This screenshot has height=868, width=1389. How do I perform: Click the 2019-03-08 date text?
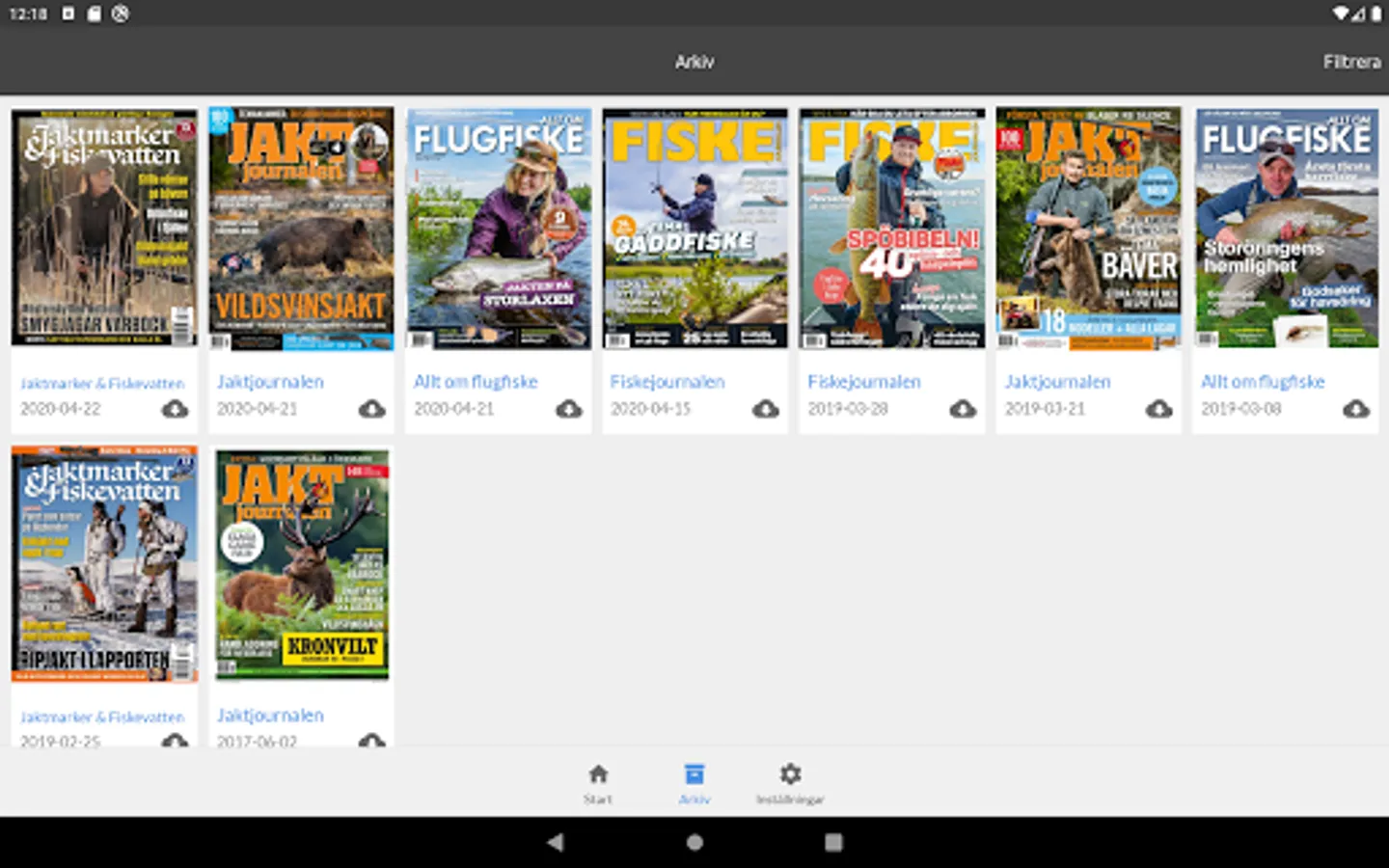[x=1241, y=409]
